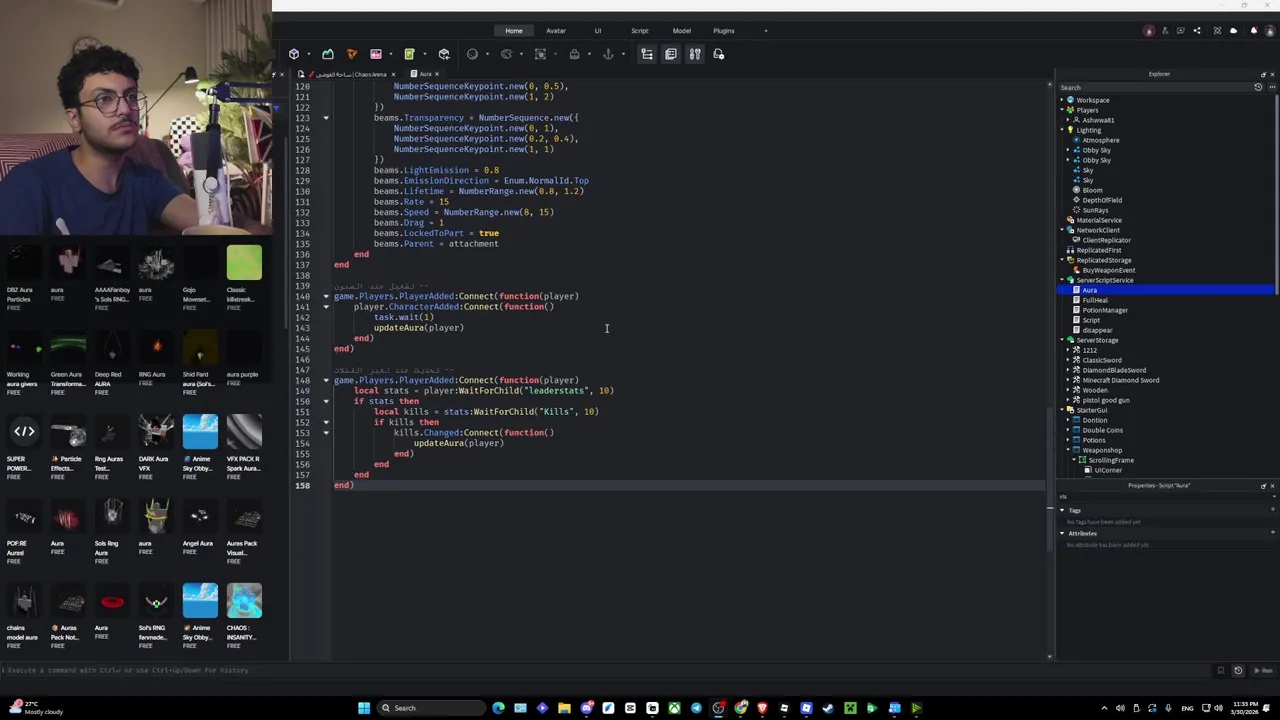Fold the 'if stats then' block
The width and height of the screenshot is (1280, 720).
click(x=325, y=401)
